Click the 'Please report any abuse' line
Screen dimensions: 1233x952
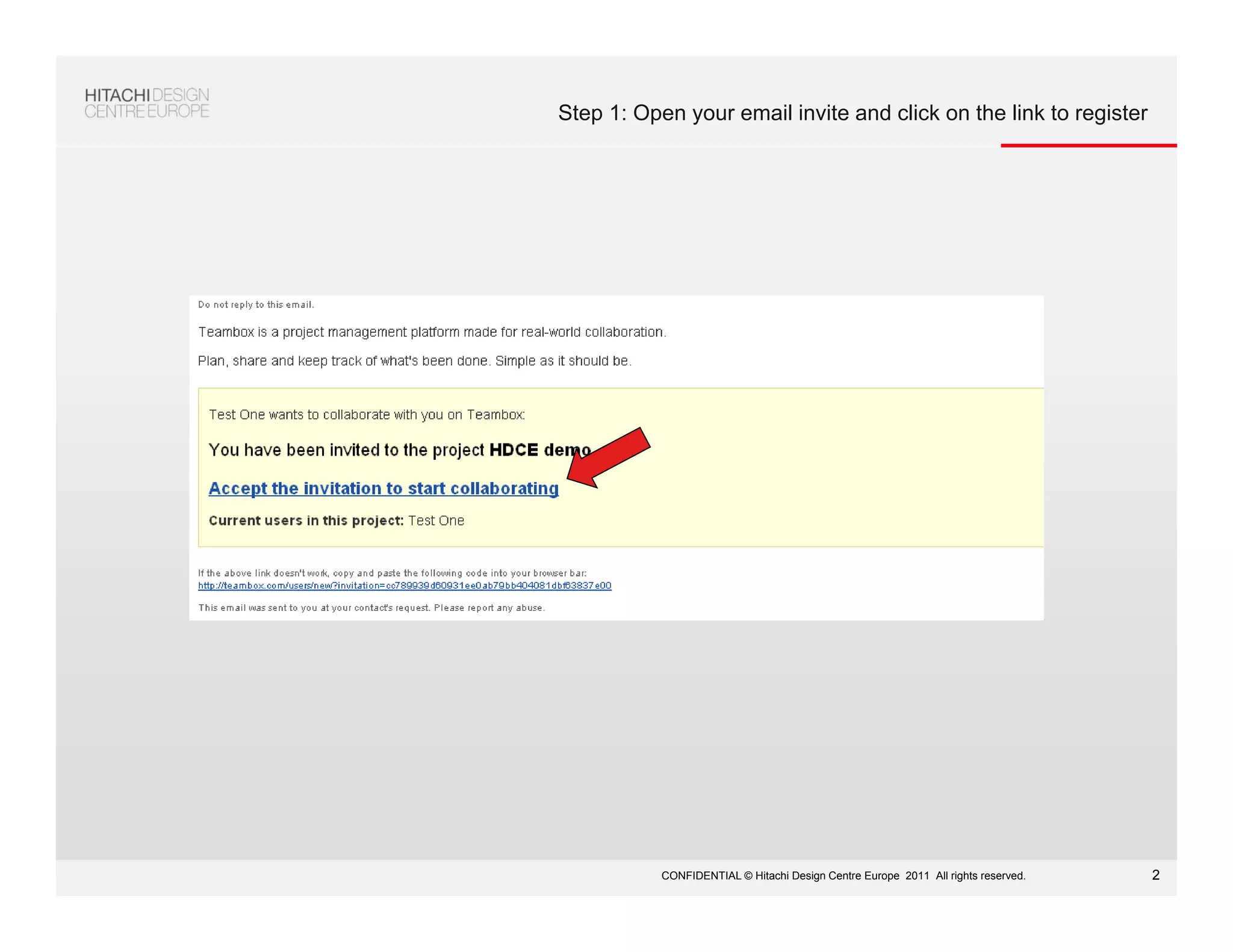click(489, 608)
